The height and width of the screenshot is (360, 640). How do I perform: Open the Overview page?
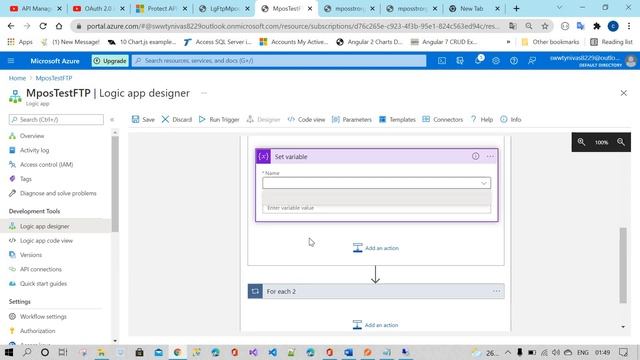pyautogui.click(x=32, y=136)
